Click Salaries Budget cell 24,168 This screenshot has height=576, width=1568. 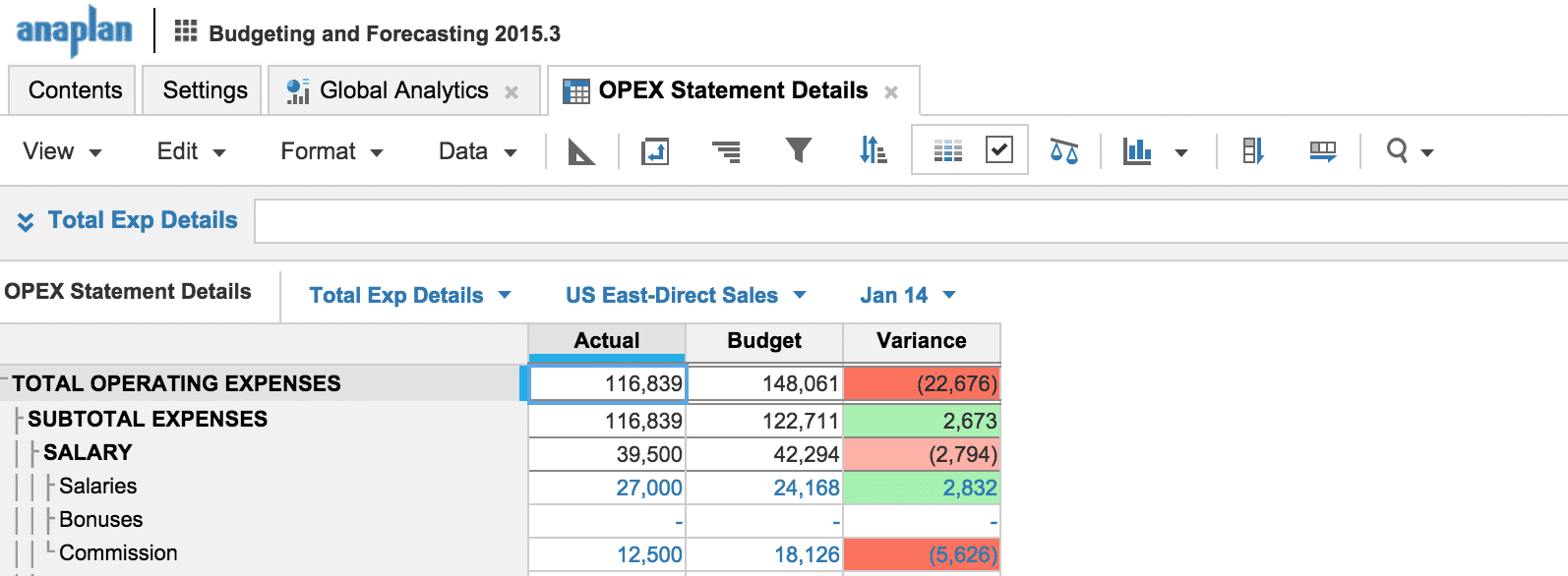coord(764,488)
